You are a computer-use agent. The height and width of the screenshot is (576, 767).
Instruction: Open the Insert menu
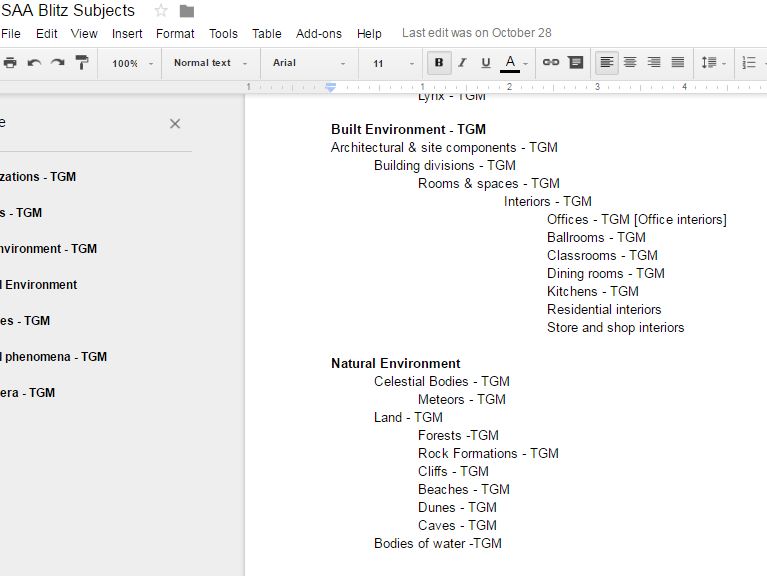pos(127,34)
